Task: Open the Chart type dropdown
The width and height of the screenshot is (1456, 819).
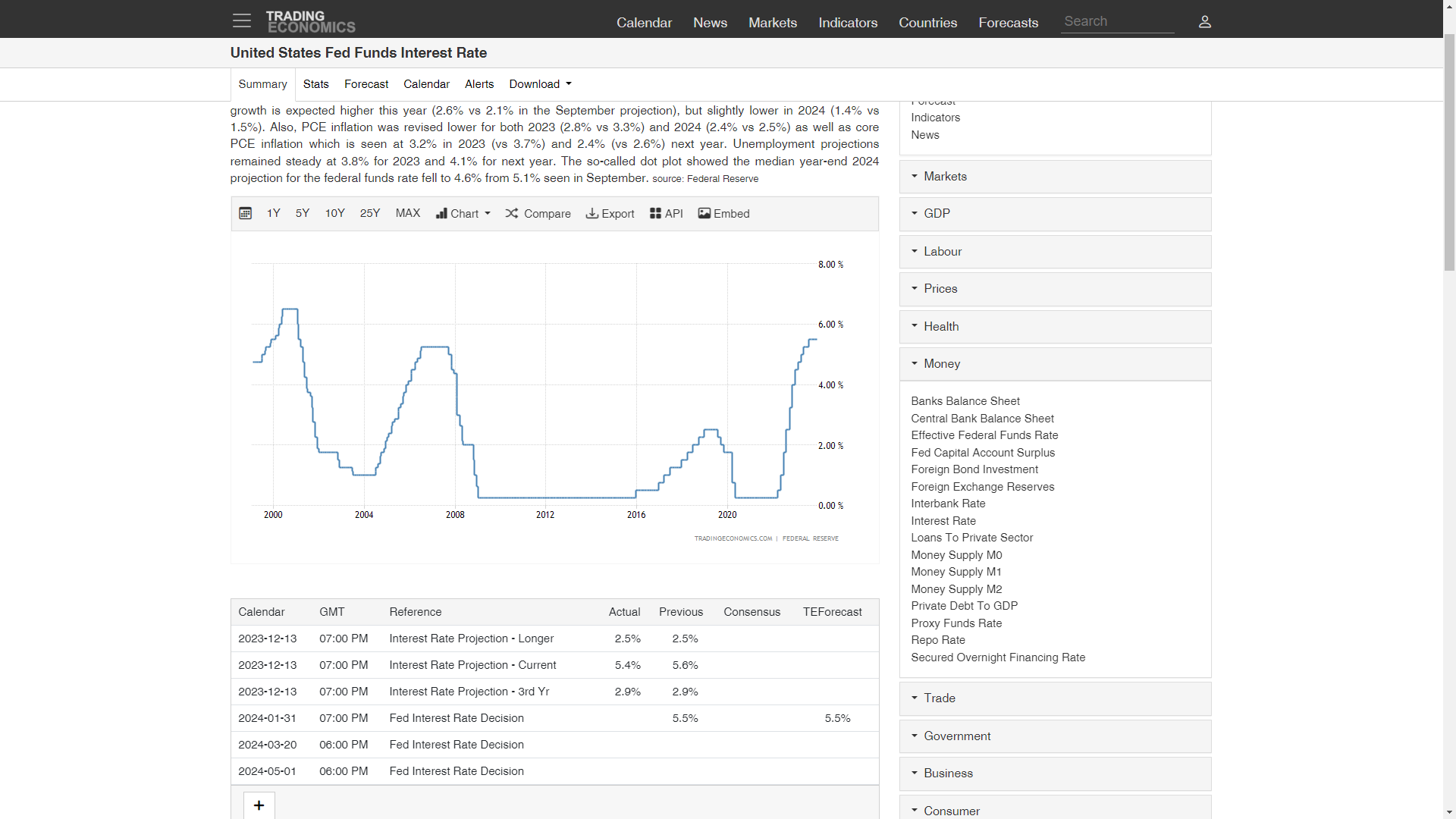Action: 463,214
